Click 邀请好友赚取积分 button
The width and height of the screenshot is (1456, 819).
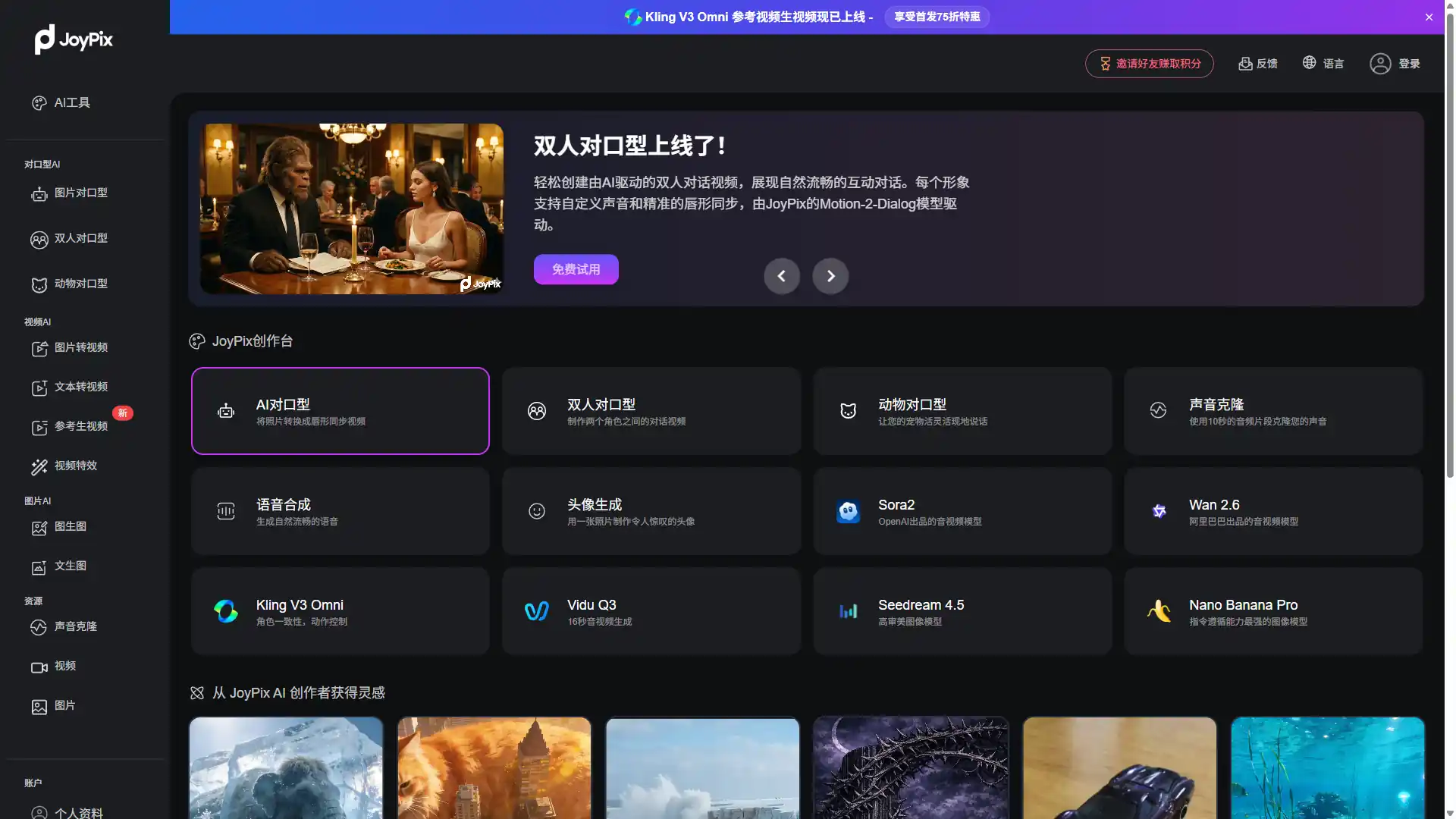pyautogui.click(x=1149, y=64)
